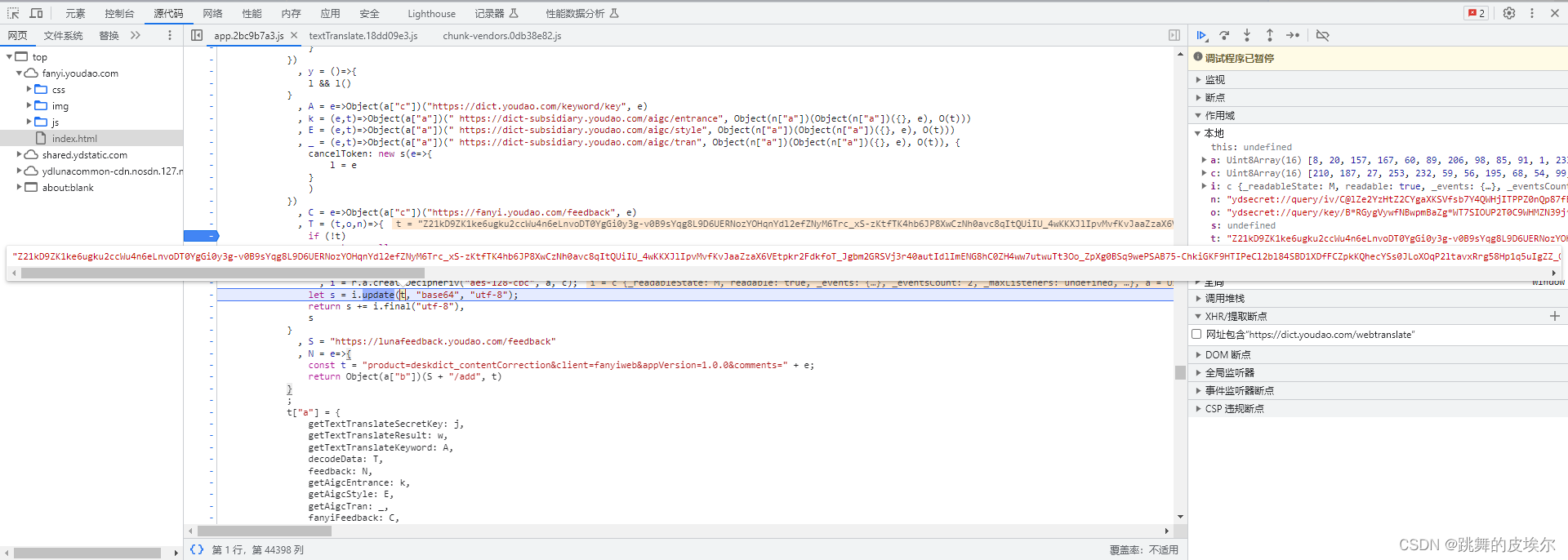This screenshot has height=560, width=1568.
Task: Click the code editor horizontal scrollbar
Action: pos(263,531)
